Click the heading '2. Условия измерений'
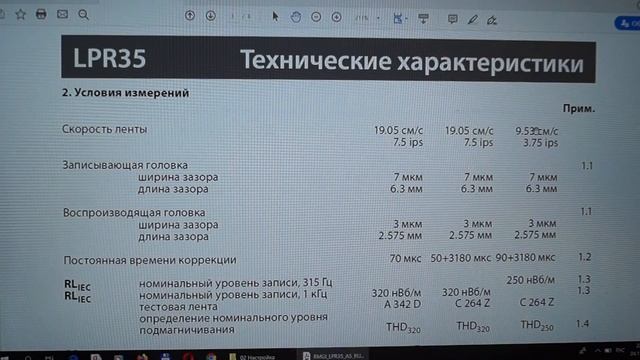 (126, 93)
